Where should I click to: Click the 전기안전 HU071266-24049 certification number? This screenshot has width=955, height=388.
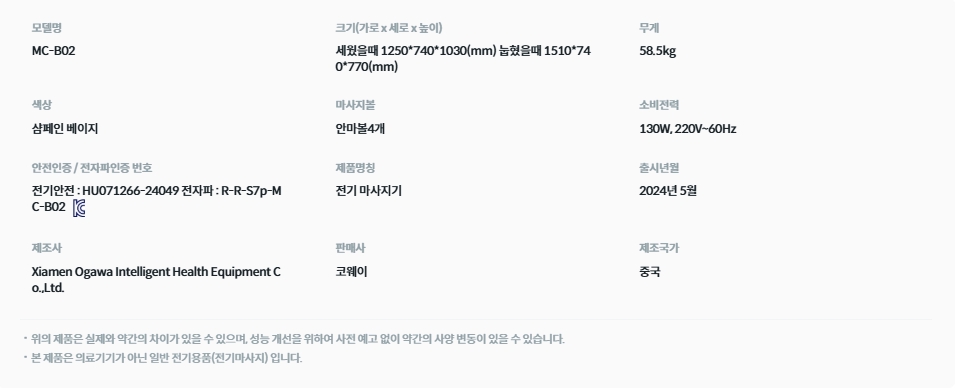tap(105, 191)
